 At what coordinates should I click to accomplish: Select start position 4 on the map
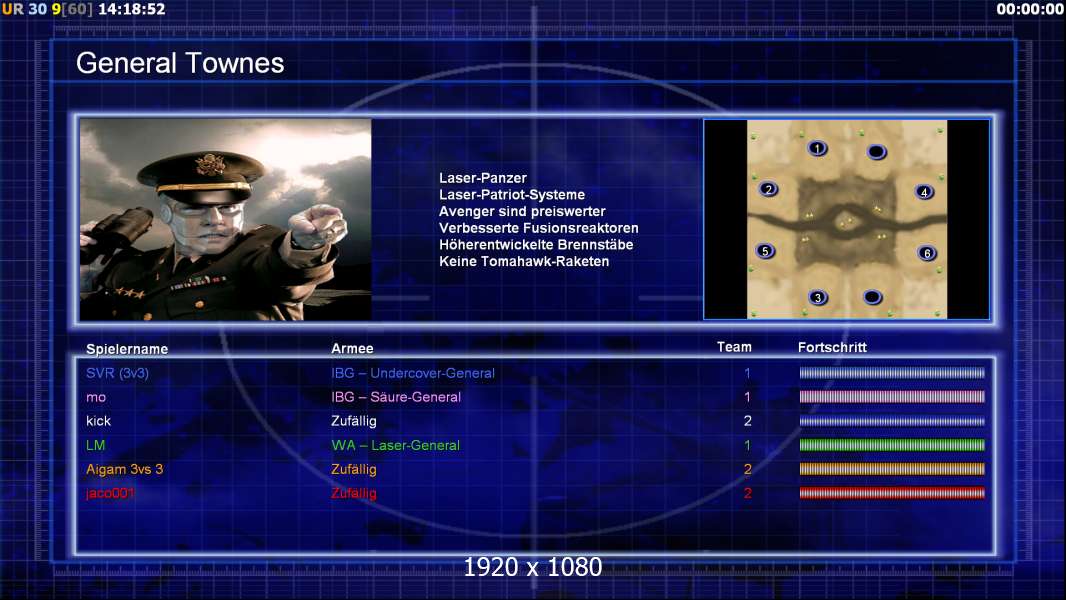tap(924, 192)
